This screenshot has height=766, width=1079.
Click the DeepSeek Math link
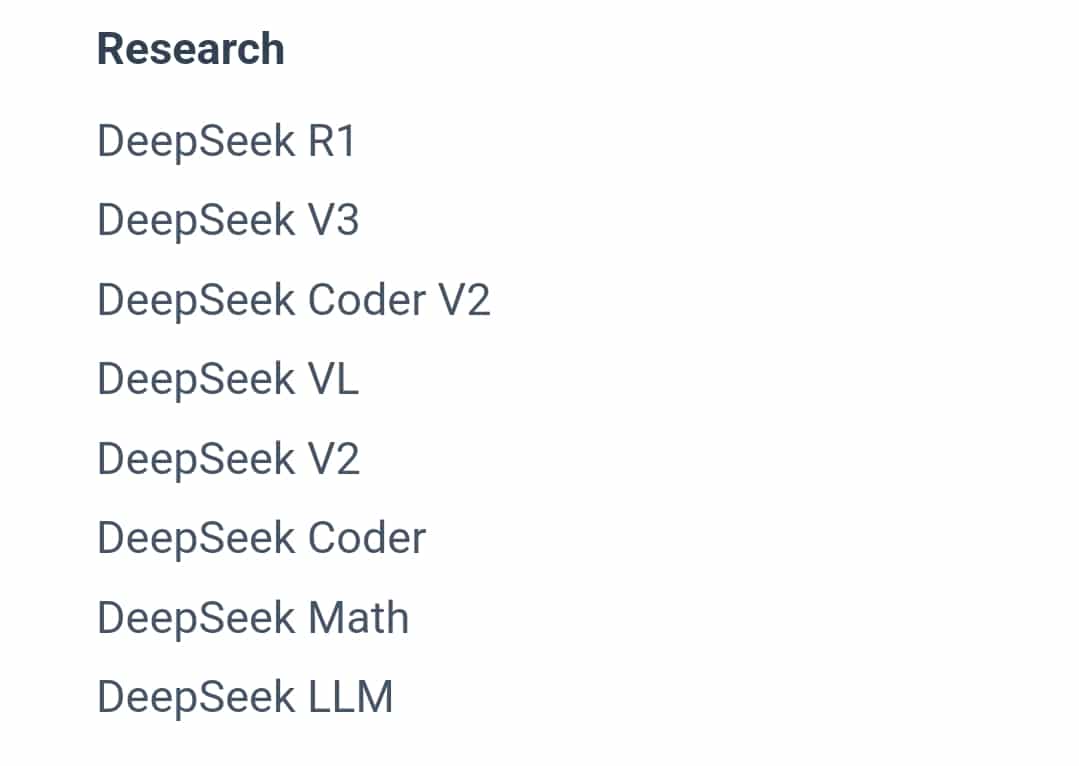253,618
